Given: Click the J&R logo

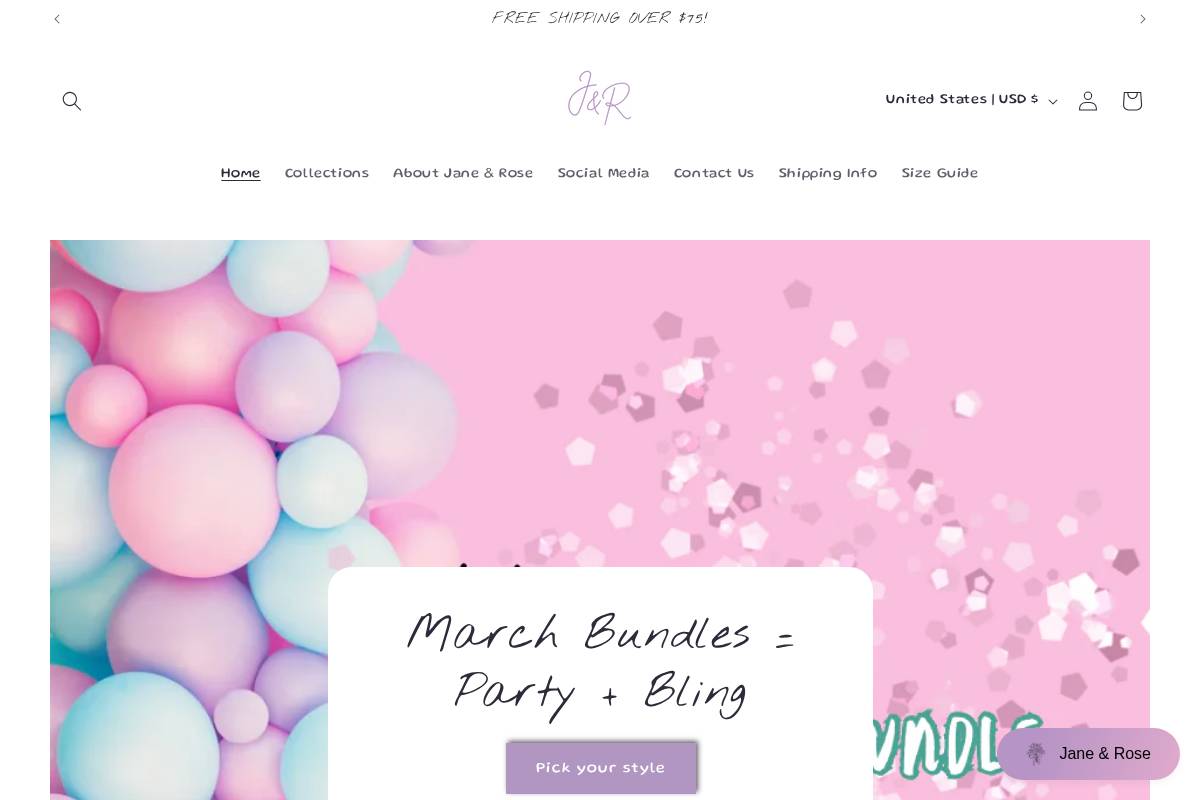Looking at the screenshot, I should pos(600,98).
